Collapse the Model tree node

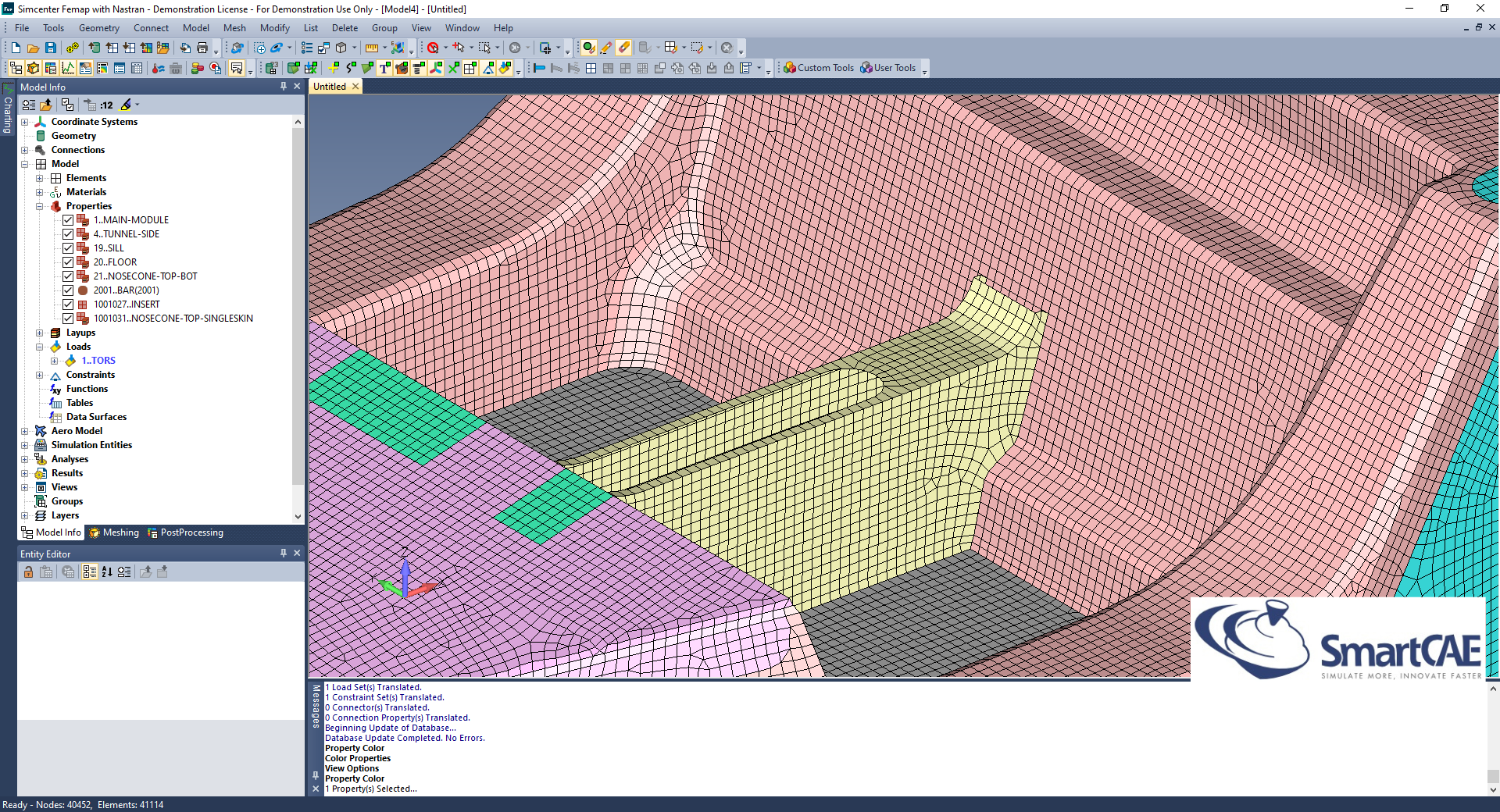click(24, 164)
